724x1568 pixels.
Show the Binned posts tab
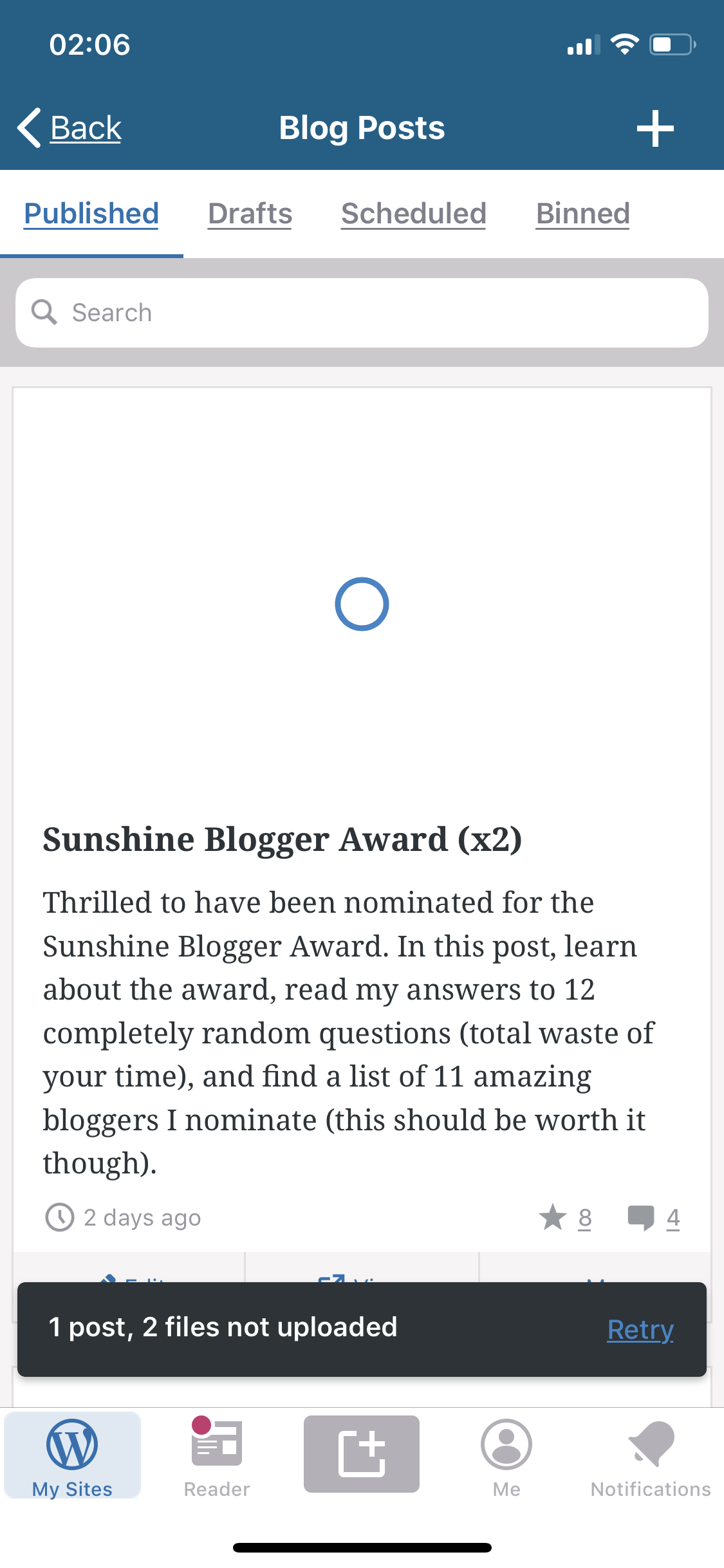click(x=582, y=214)
